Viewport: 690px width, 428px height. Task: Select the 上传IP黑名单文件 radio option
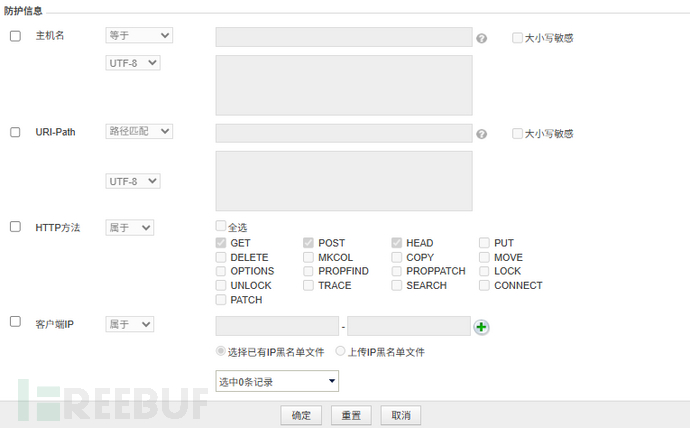(x=340, y=351)
